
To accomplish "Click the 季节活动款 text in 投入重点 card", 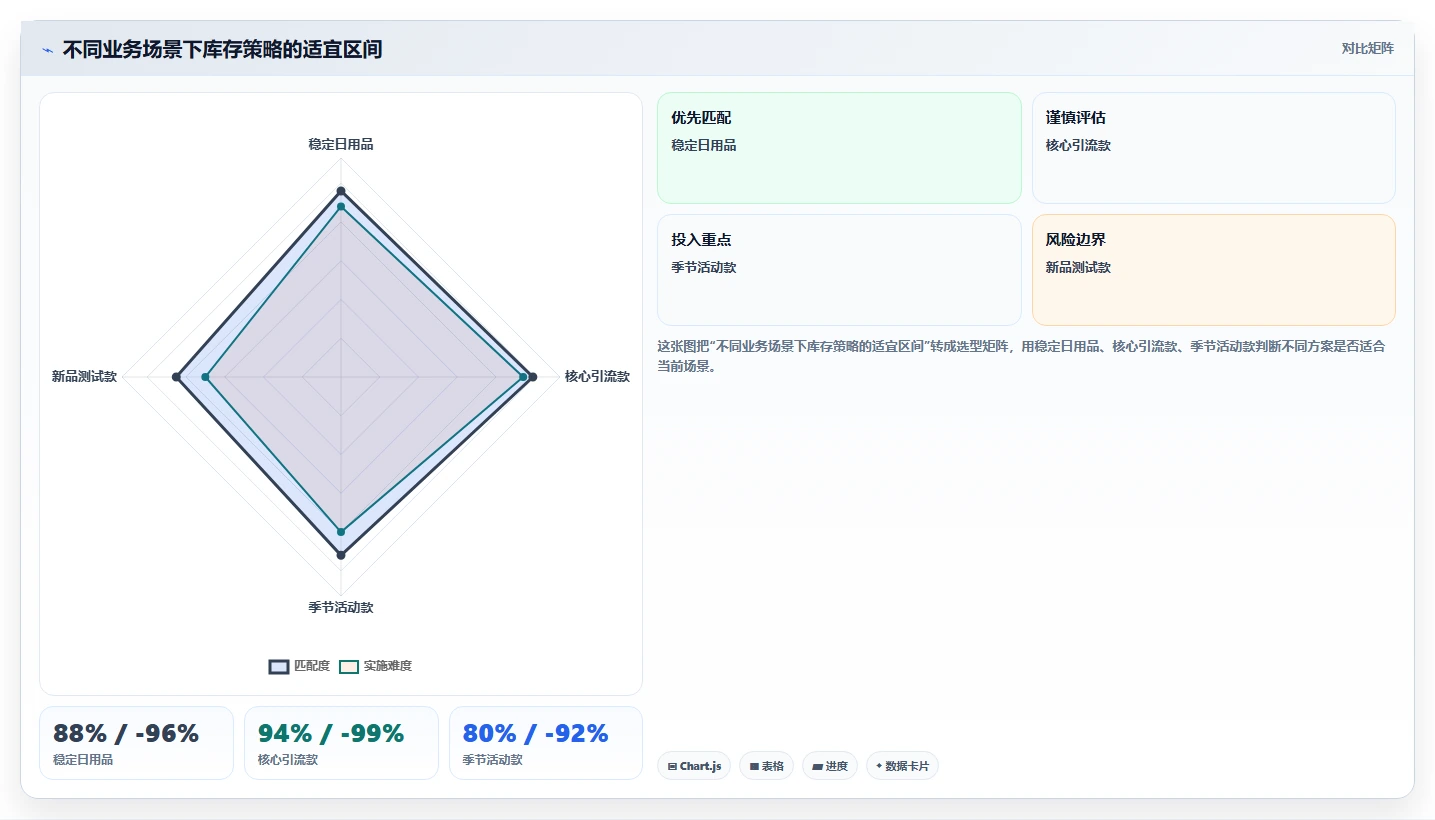I will tap(704, 267).
